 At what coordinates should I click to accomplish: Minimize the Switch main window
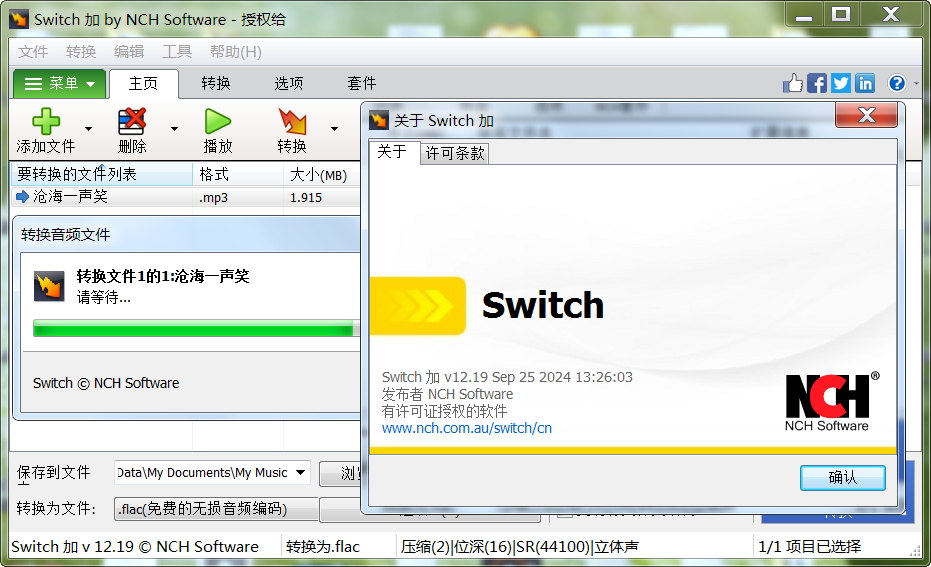pos(804,14)
